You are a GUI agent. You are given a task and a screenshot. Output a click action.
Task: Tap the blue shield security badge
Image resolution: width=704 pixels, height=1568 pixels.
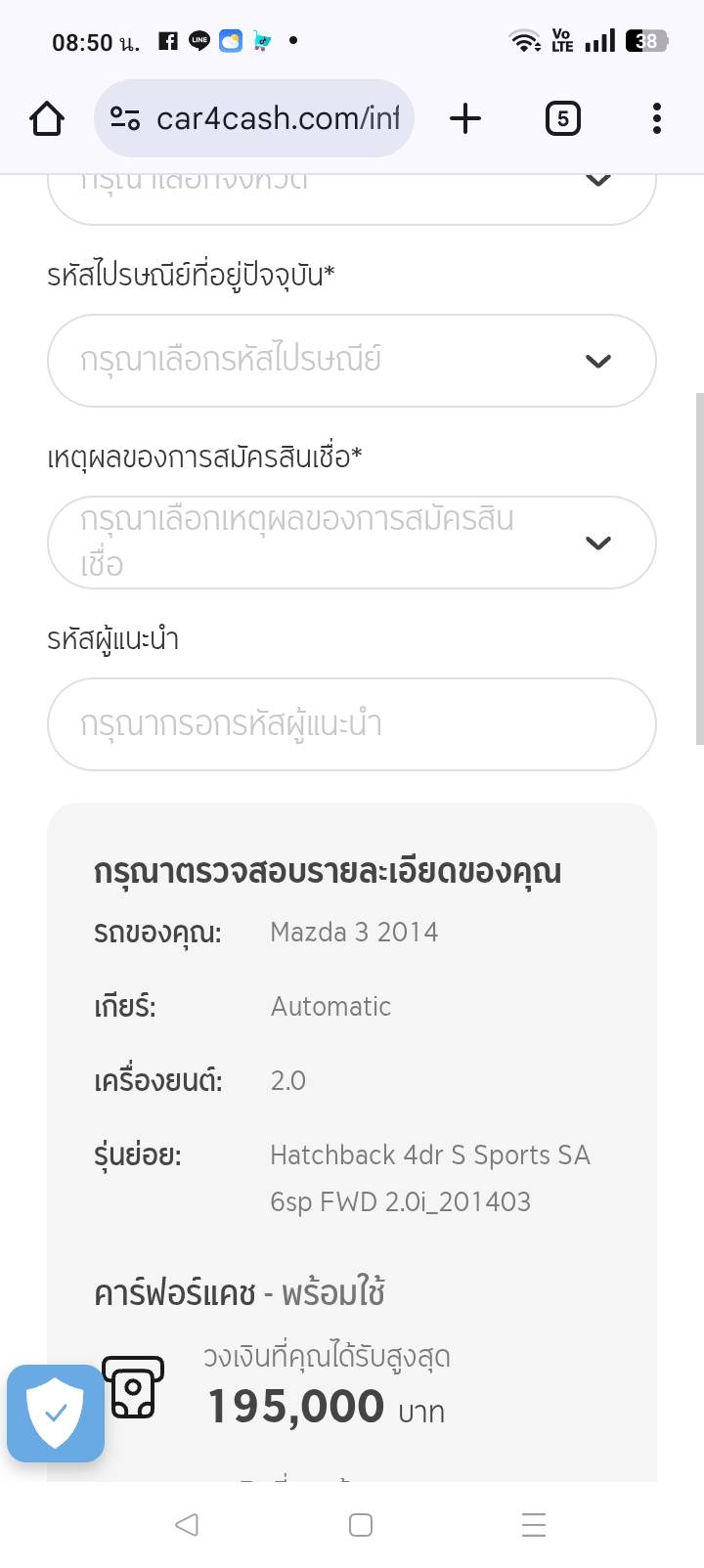point(56,1413)
